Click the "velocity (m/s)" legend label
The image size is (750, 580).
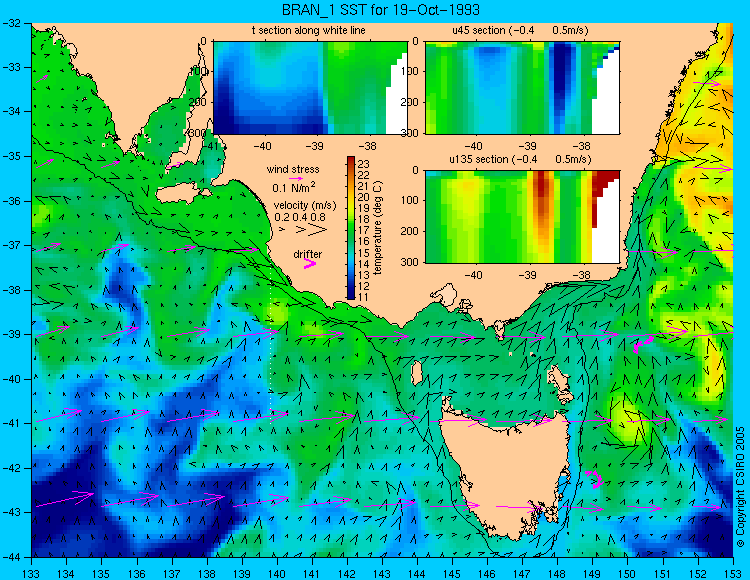tap(305, 206)
